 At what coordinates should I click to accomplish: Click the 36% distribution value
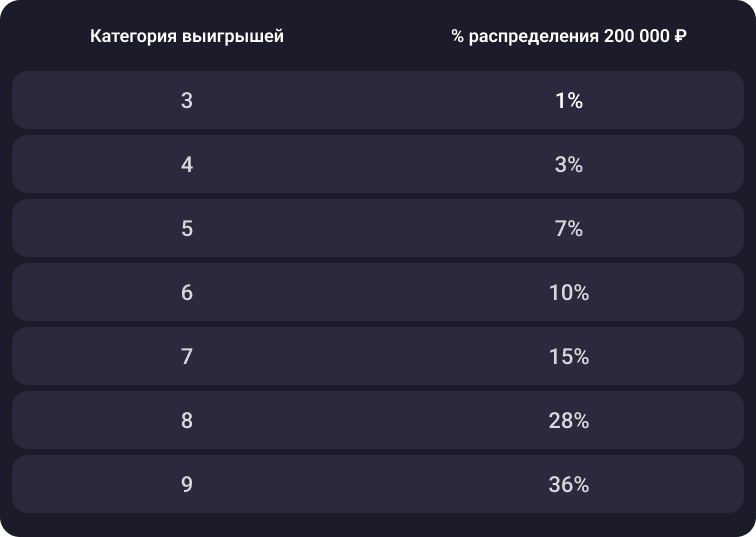(x=568, y=485)
